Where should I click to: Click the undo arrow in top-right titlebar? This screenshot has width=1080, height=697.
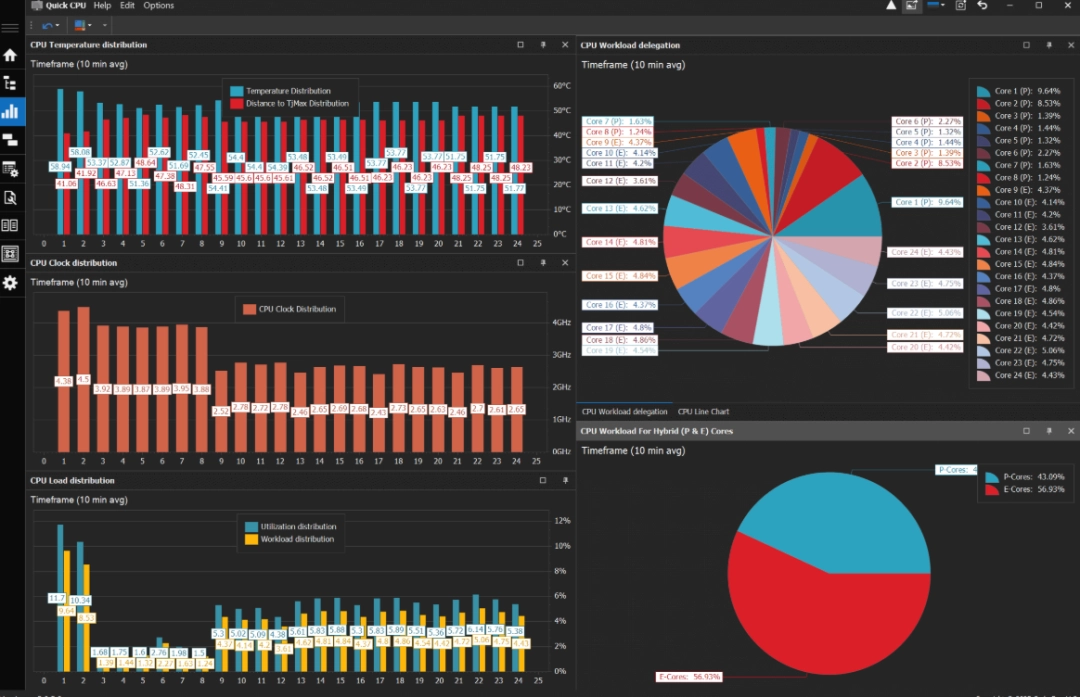tap(983, 6)
